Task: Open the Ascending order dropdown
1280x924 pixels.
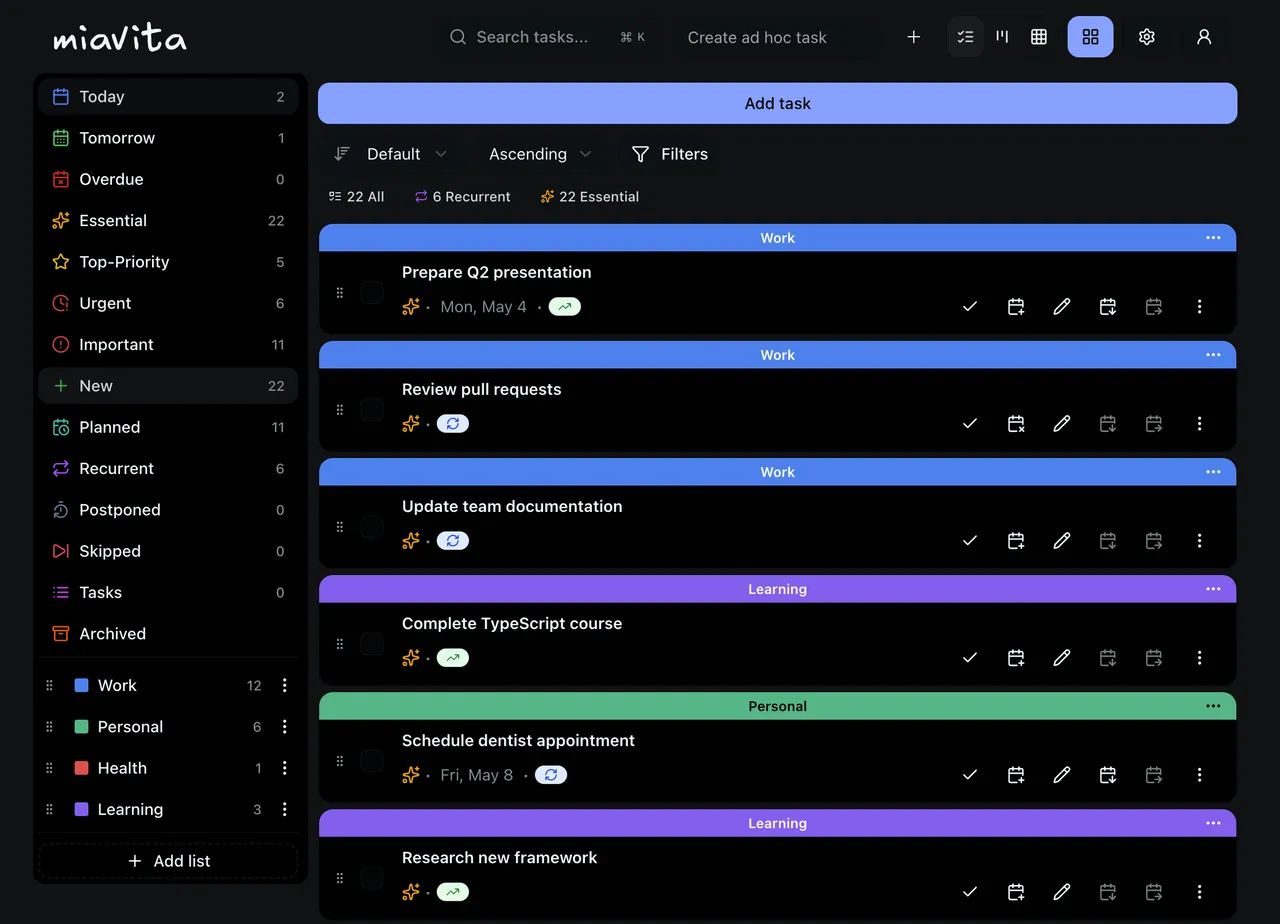Action: click(x=541, y=154)
